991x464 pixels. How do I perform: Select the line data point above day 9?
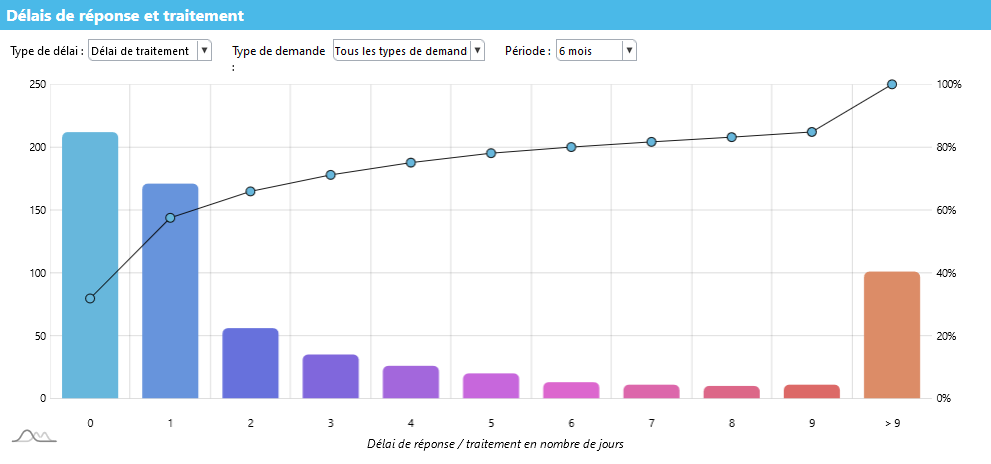tap(812, 132)
